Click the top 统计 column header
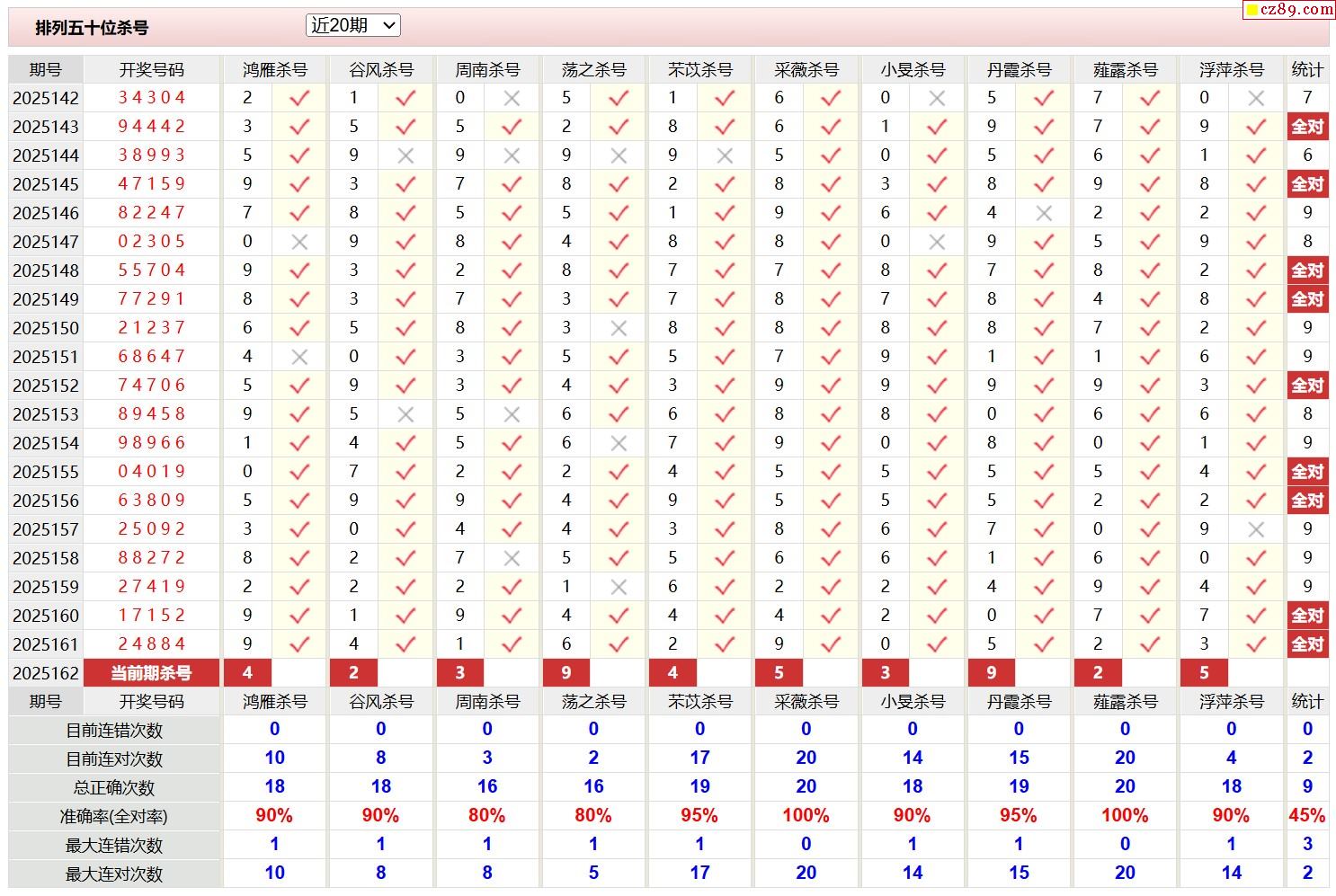The width and height of the screenshot is (1336, 896). click(1307, 69)
